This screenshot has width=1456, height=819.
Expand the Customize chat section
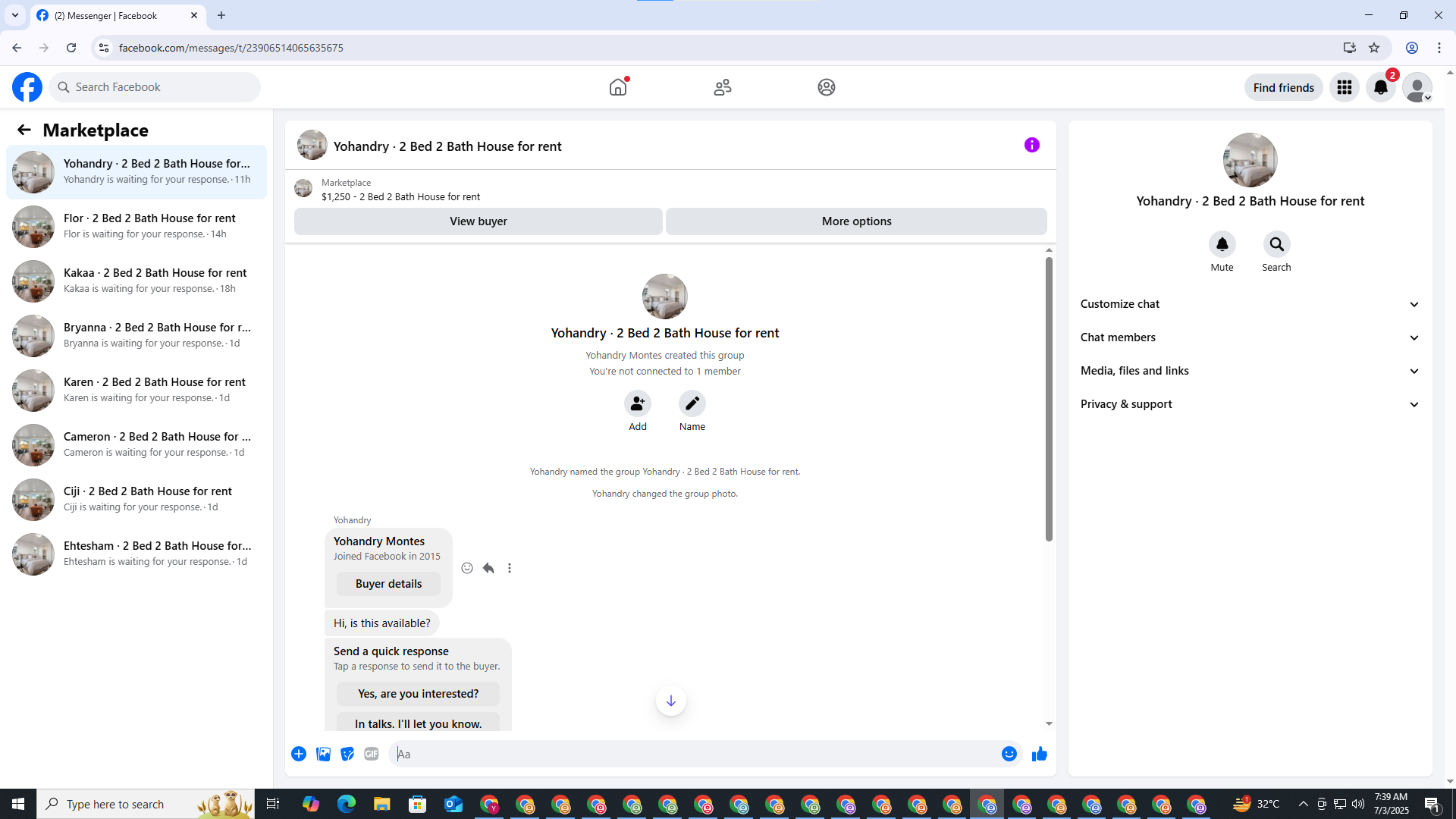[1250, 304]
